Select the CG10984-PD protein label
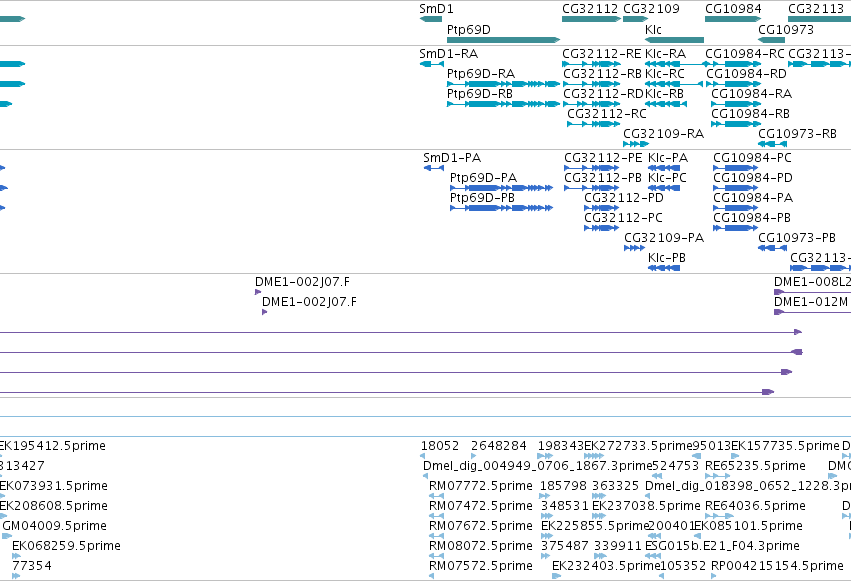 pos(753,178)
